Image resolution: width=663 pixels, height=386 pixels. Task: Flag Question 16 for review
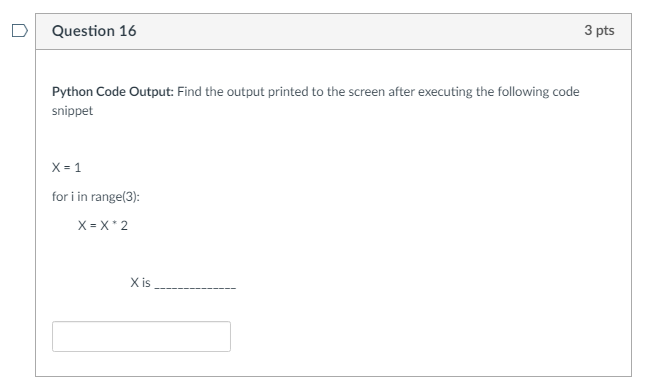point(20,31)
